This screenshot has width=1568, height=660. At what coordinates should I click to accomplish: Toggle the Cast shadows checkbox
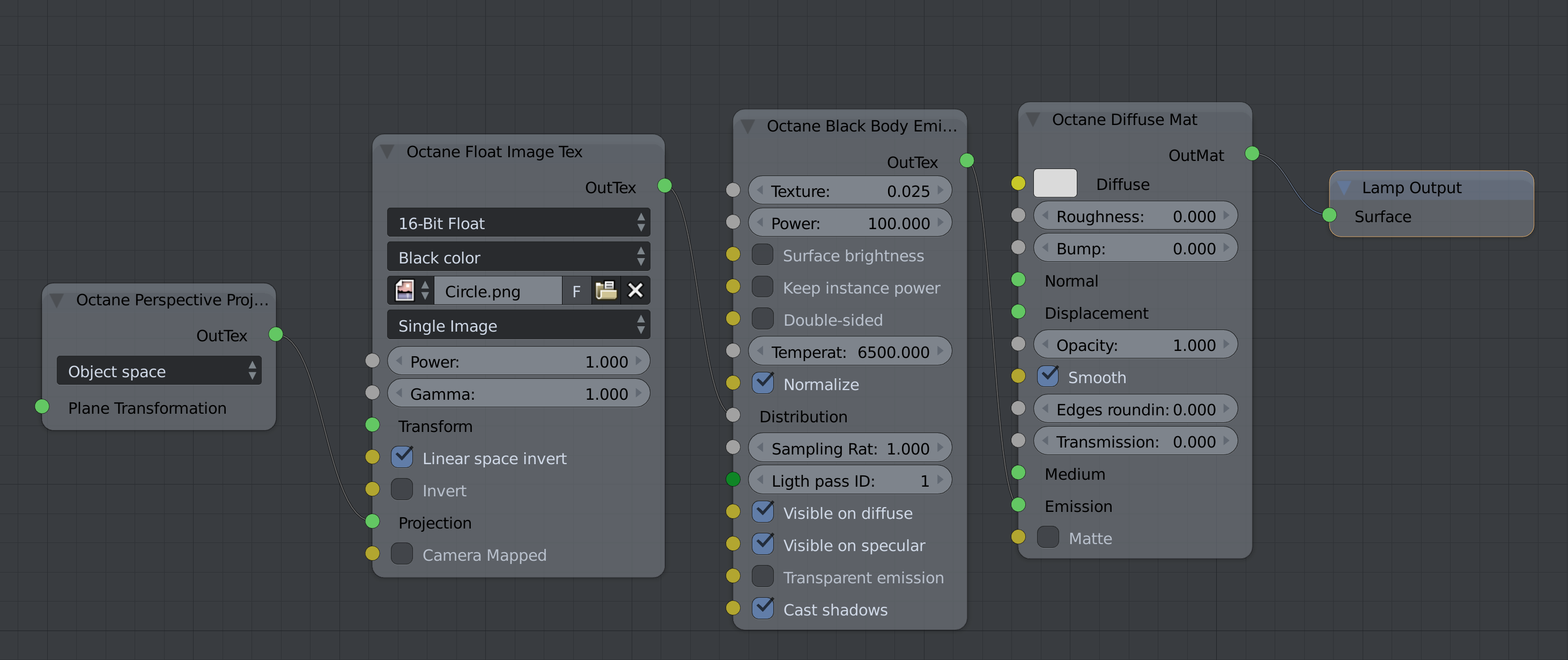pos(762,608)
